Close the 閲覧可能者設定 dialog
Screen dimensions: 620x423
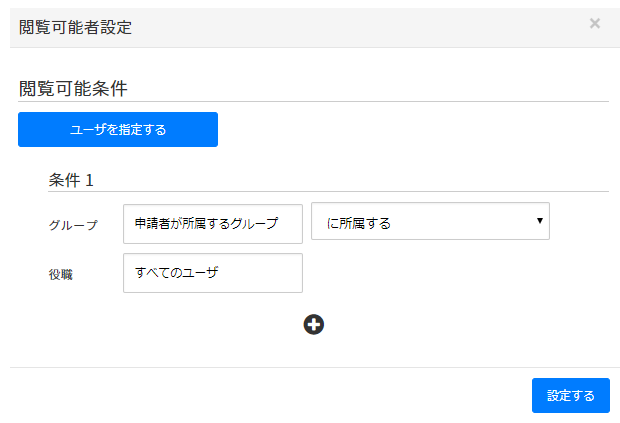coord(595,23)
